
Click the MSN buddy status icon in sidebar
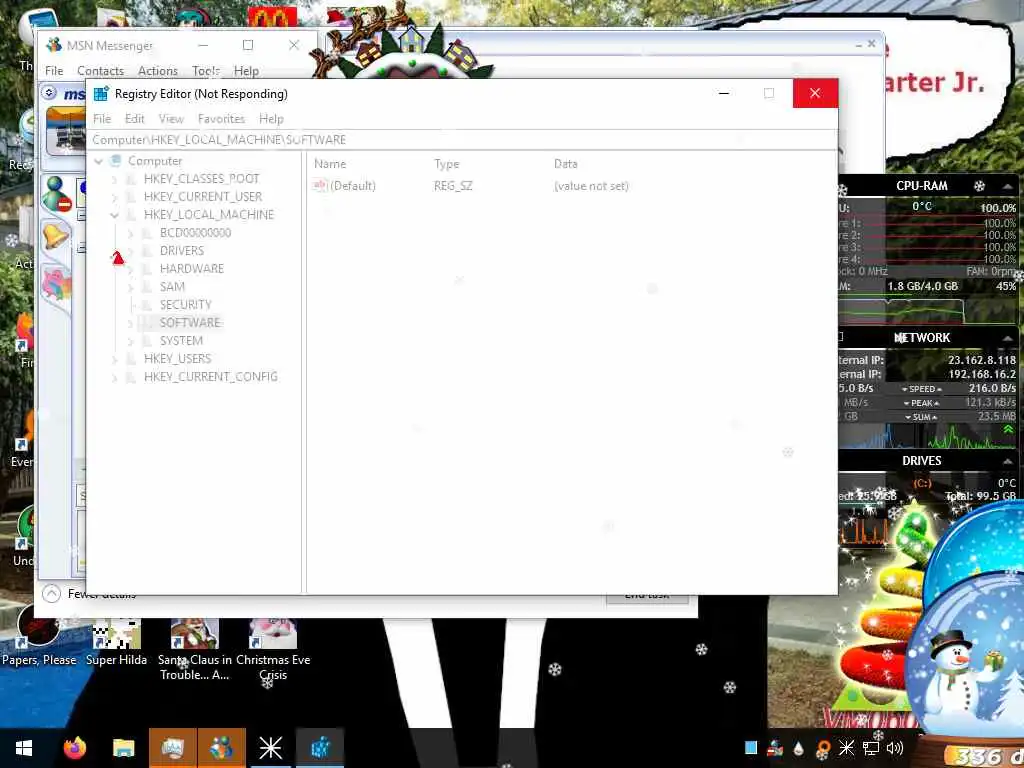(x=57, y=195)
